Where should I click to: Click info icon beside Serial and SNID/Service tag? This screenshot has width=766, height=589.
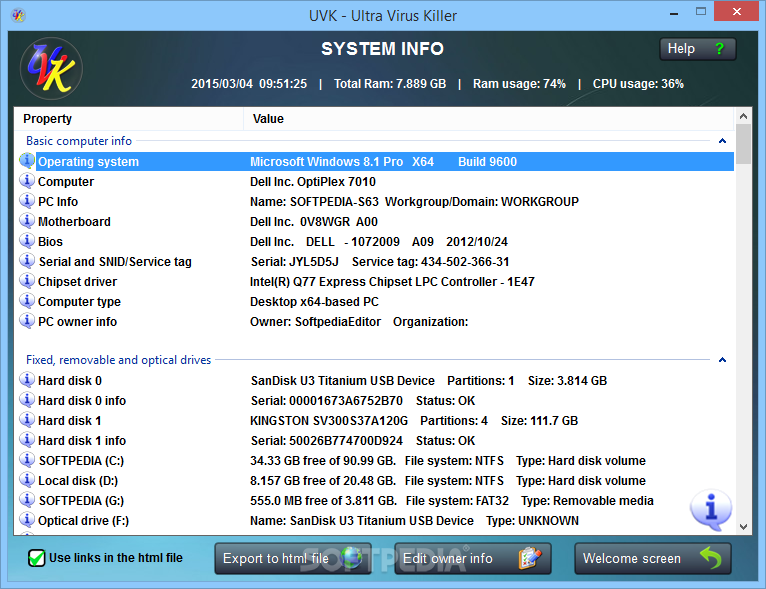pos(27,261)
